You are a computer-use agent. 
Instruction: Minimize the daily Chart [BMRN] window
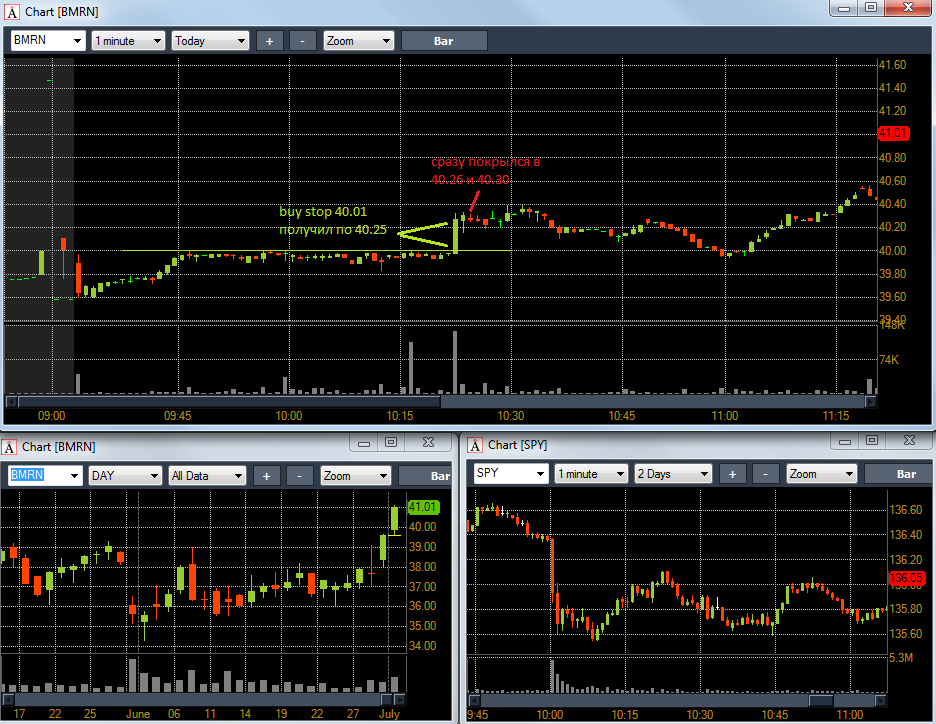[x=364, y=442]
